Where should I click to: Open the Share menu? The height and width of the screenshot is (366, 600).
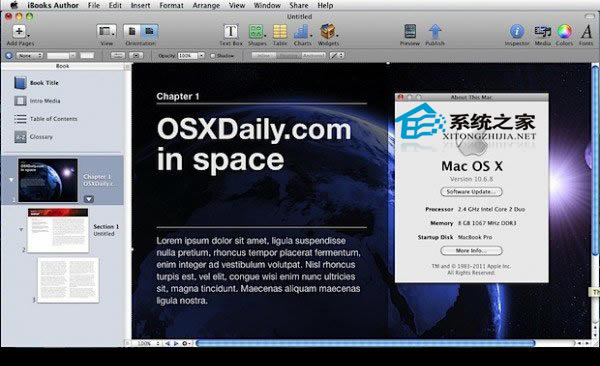click(299, 5)
